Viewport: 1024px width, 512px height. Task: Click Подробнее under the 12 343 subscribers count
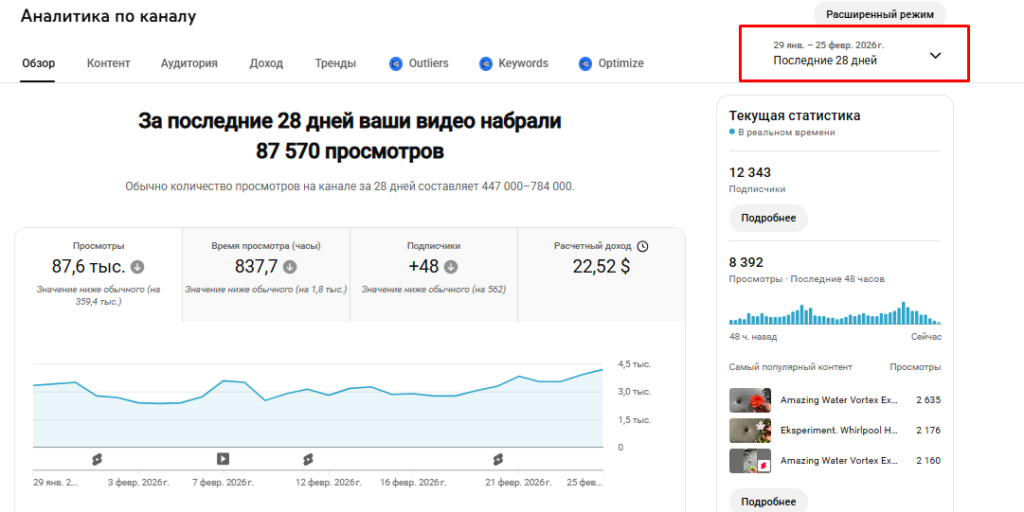[768, 218]
